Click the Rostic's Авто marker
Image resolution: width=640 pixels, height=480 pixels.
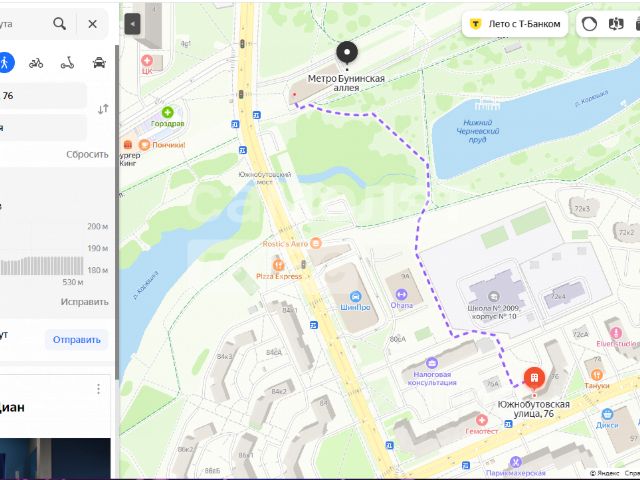316,243
